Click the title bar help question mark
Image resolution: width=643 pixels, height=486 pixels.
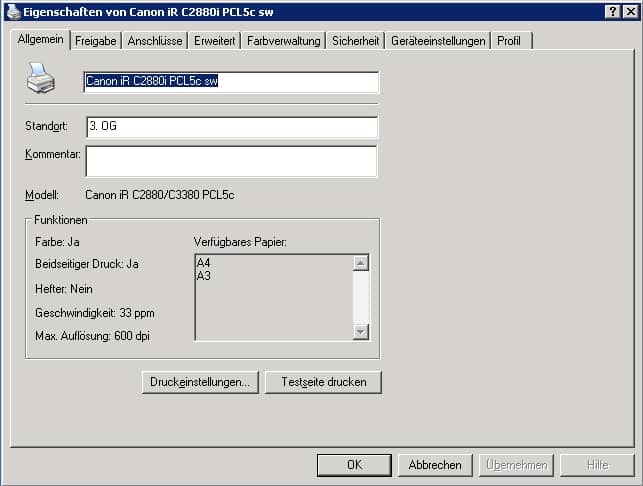pos(612,11)
